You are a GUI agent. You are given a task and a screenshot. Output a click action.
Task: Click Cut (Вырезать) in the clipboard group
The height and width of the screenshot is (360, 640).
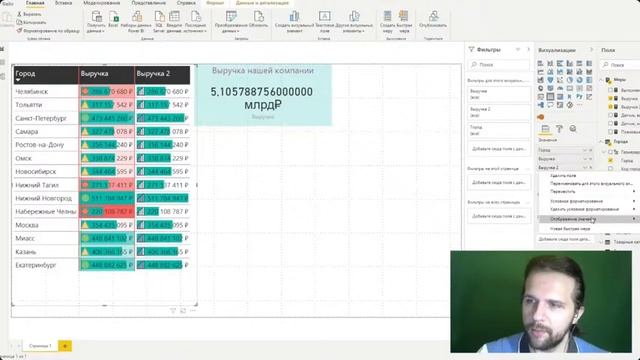point(29,14)
